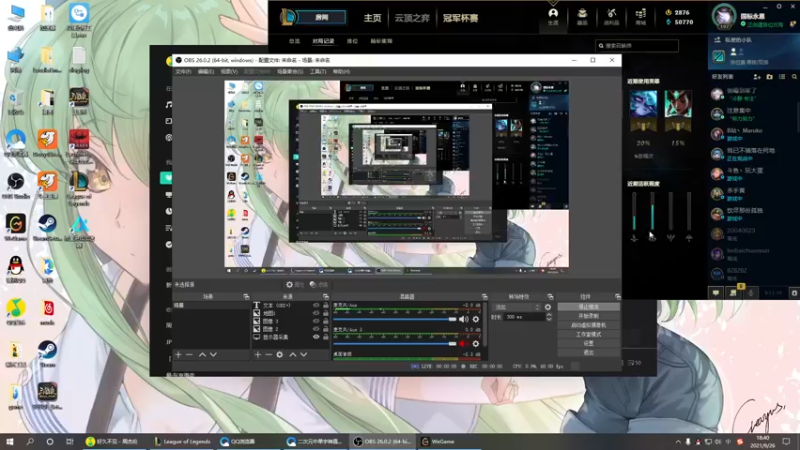The width and height of the screenshot is (800, 450).
Task: Open the OBS 工具(T) menu
Action: click(318, 71)
